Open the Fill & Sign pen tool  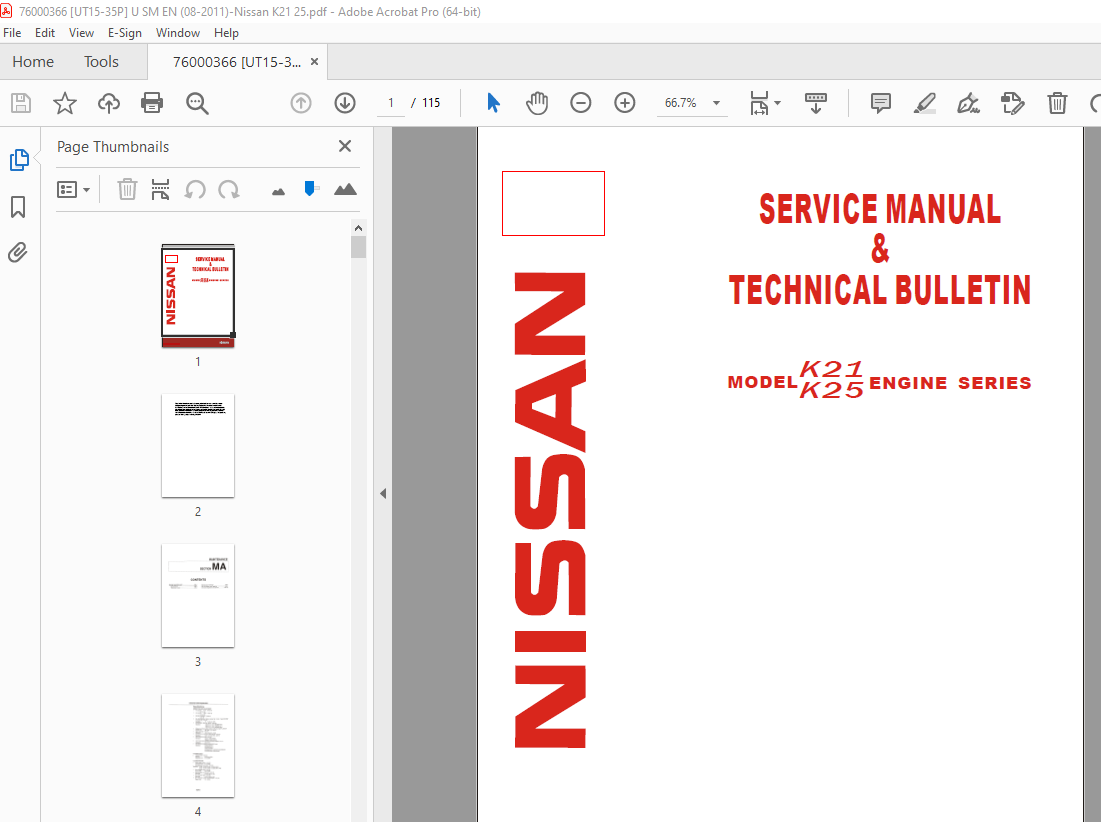(968, 103)
